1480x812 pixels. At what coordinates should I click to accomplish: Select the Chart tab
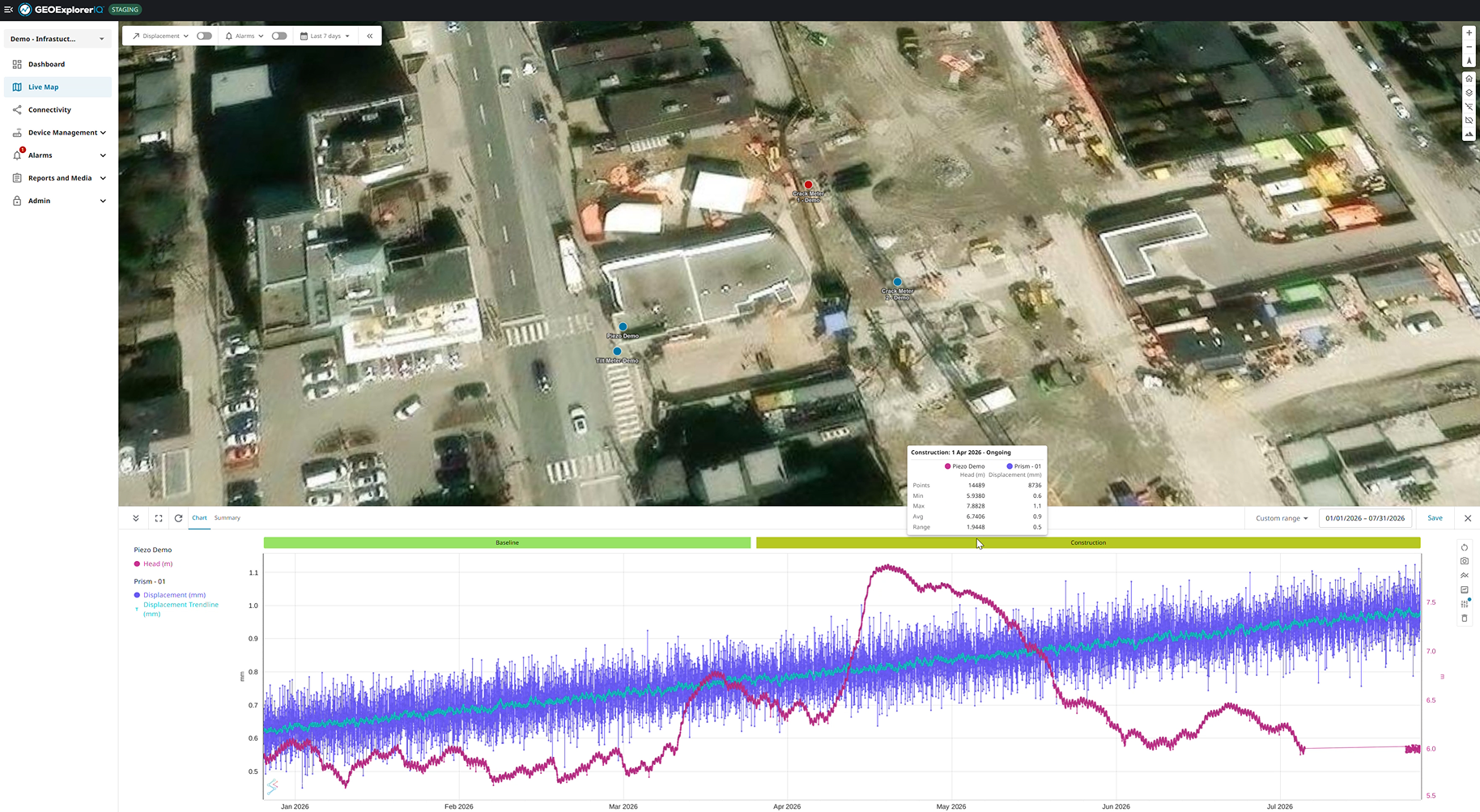[x=199, y=518]
